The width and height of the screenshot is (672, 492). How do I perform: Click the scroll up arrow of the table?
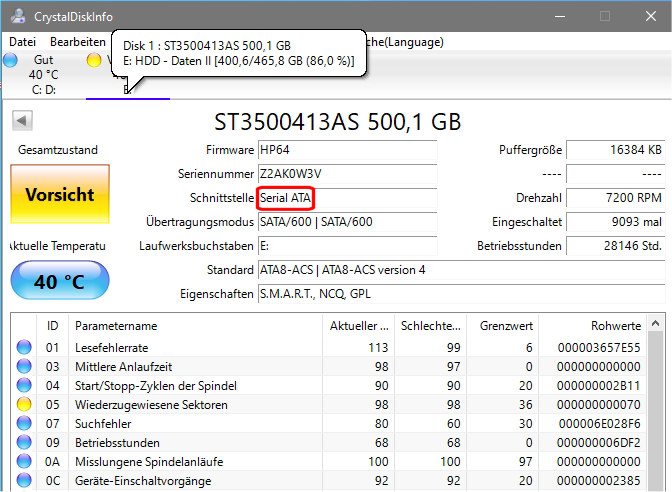coord(655,324)
